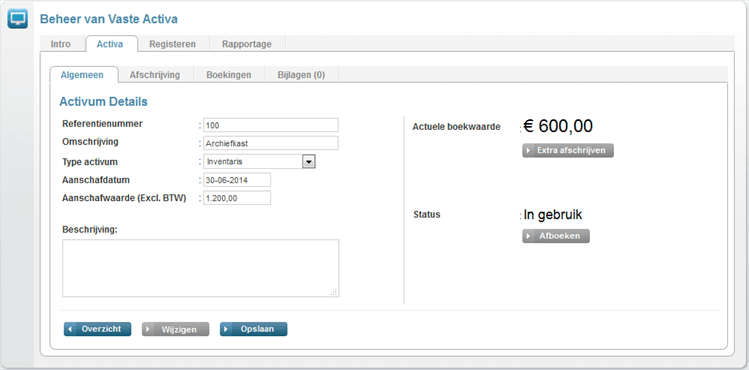Open the Type activum dropdown arrow

309,162
